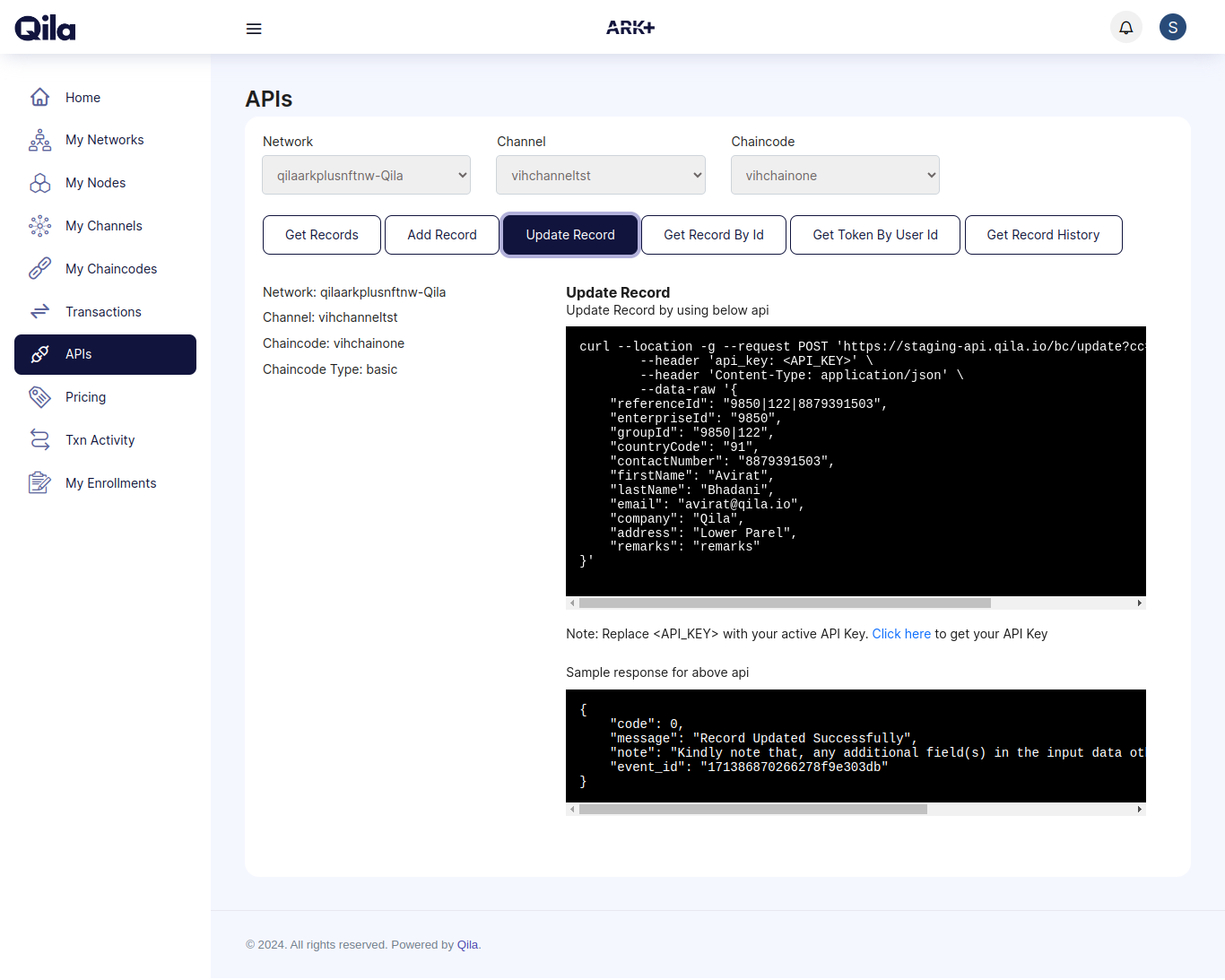Click the My Nodes hexagon icon

40,183
